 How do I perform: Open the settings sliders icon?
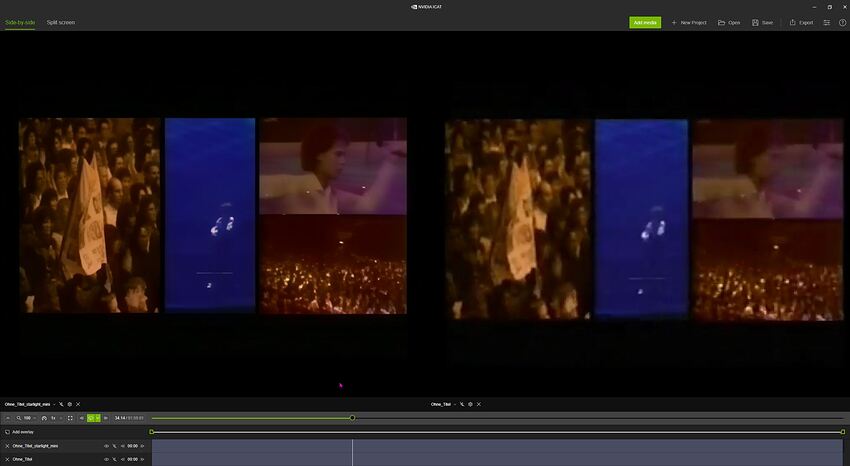[827, 22]
